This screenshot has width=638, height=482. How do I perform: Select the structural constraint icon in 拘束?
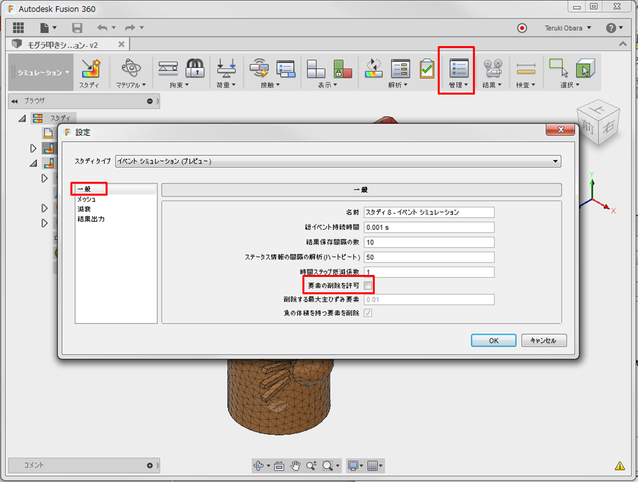168,68
